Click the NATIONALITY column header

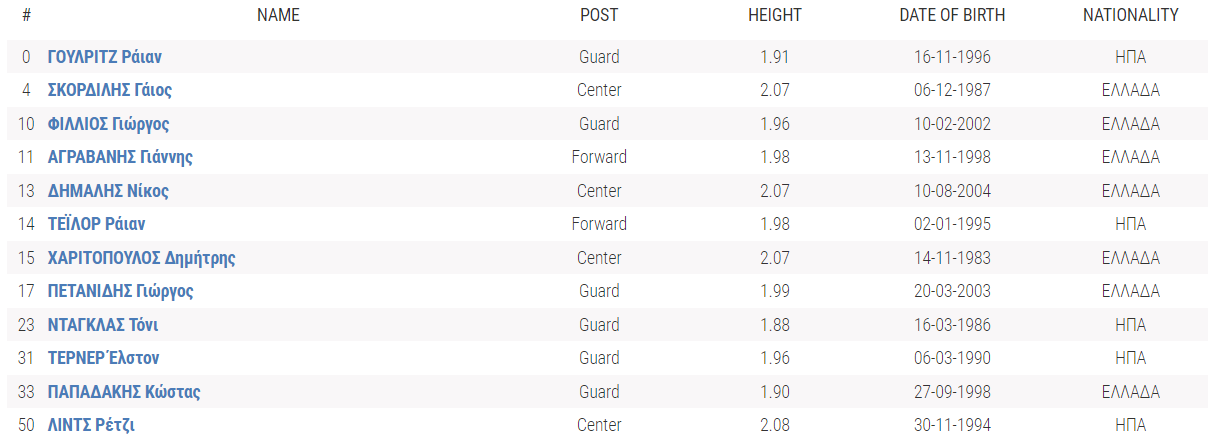(x=1130, y=15)
